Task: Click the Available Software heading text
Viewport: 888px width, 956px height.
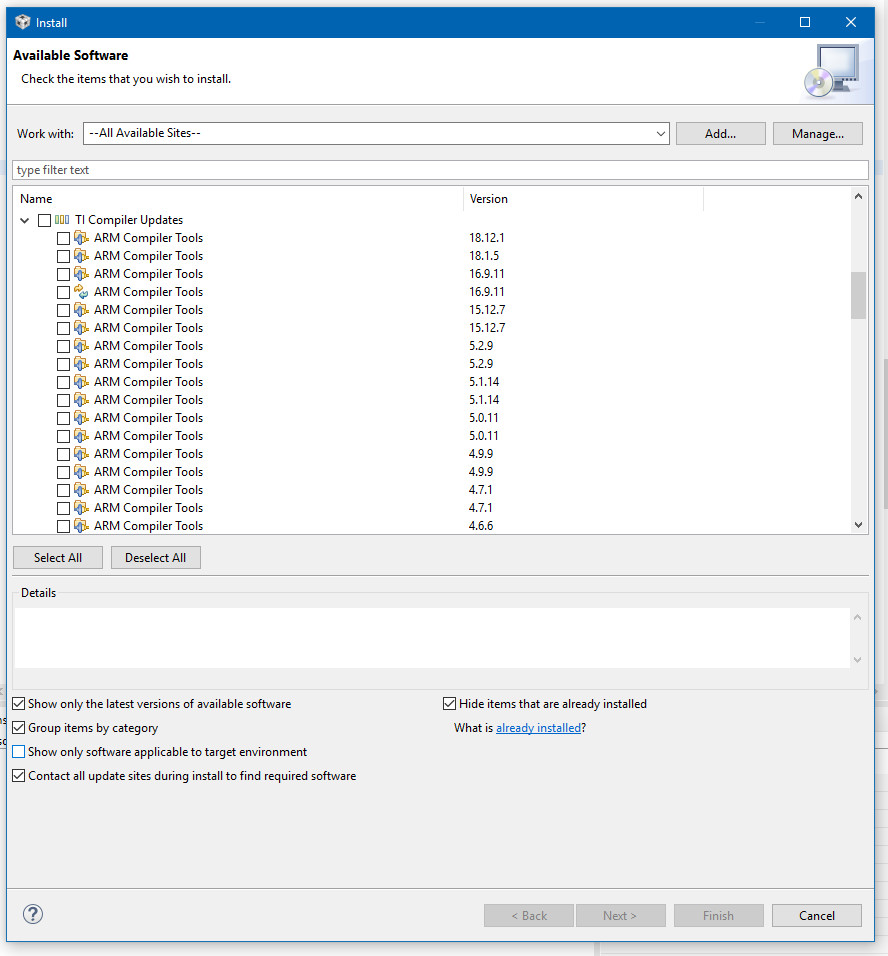Action: click(x=71, y=55)
